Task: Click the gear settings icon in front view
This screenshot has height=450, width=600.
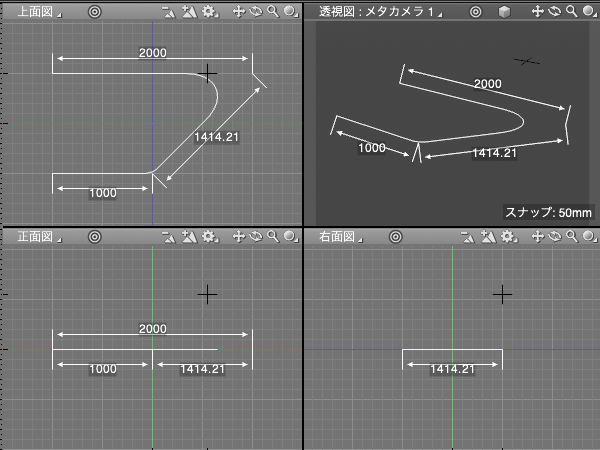Action: [208, 237]
